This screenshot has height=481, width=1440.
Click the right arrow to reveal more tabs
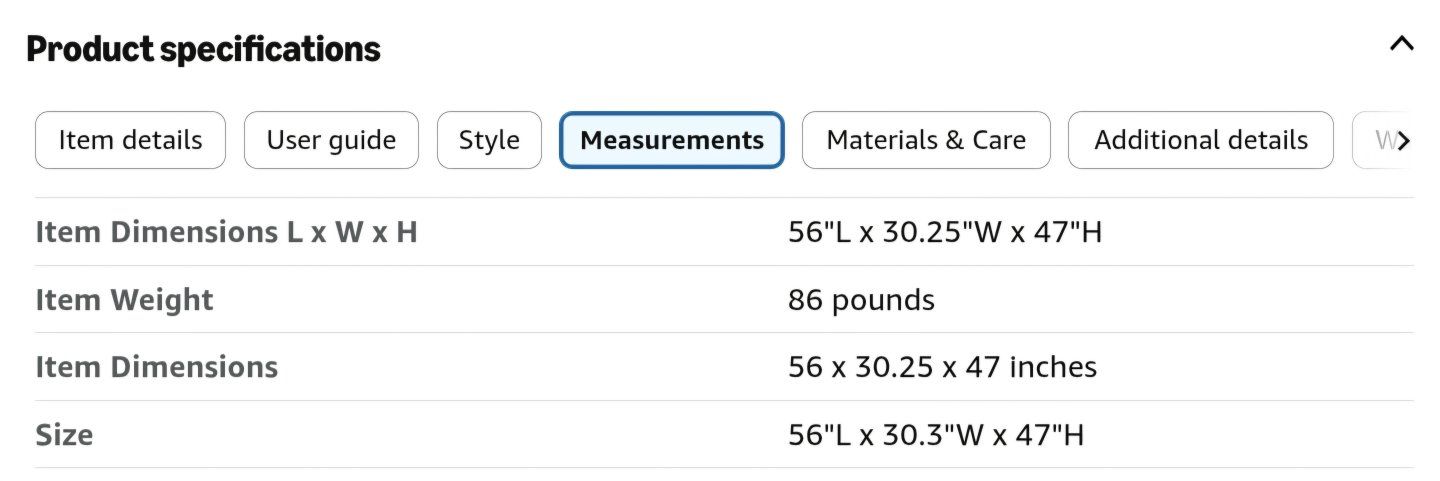(1403, 141)
